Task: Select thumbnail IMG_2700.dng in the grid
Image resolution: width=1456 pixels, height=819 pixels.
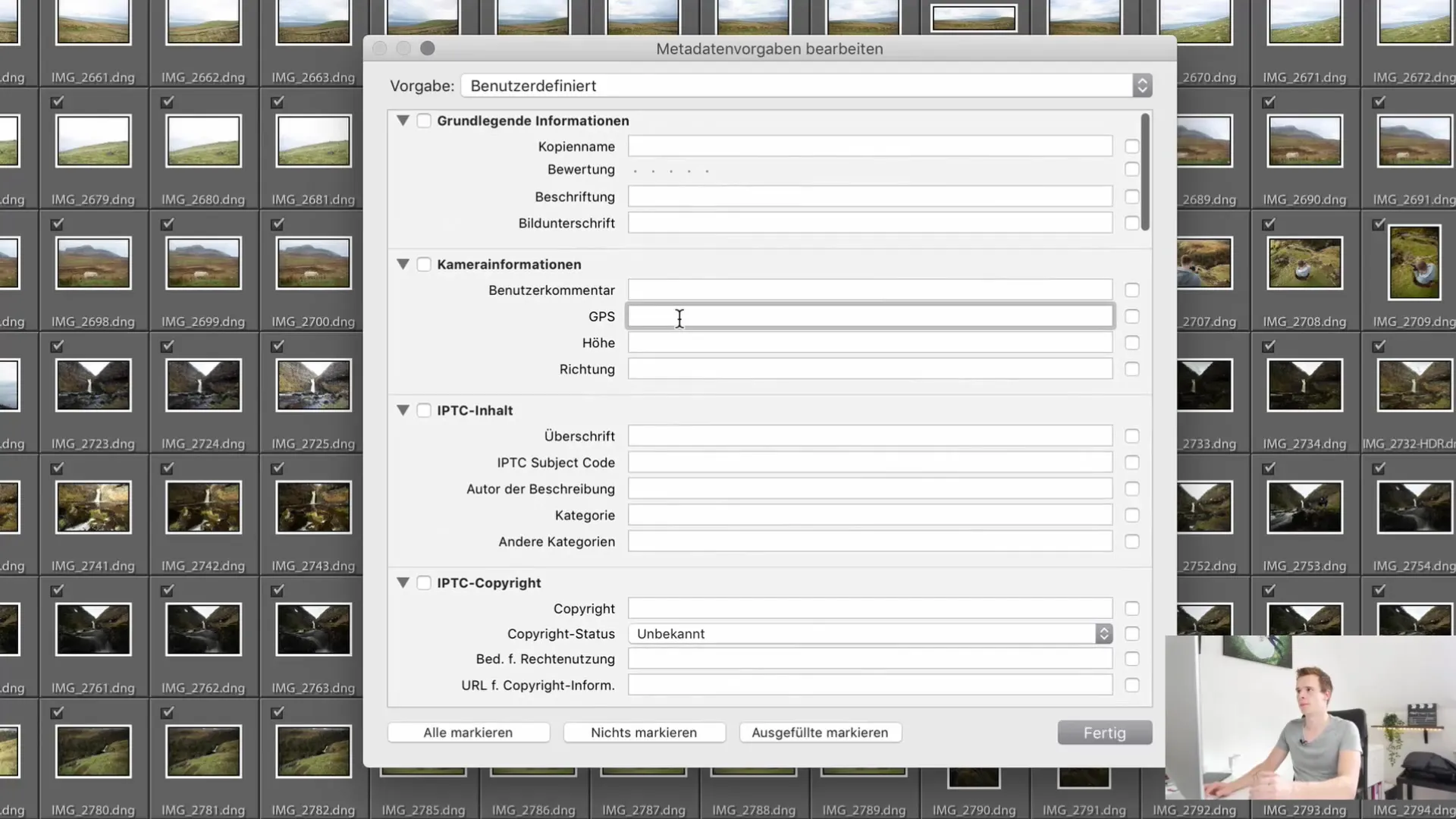Action: (x=314, y=263)
